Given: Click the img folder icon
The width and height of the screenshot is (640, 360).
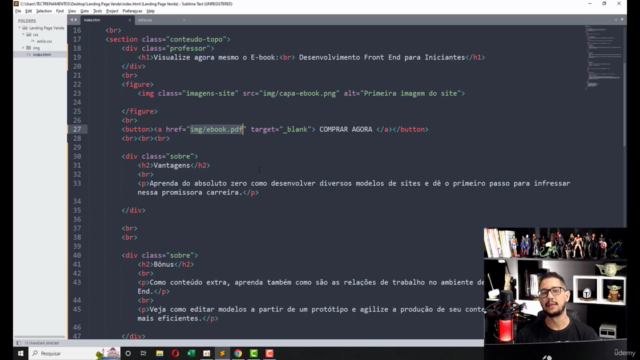Looking at the screenshot, I should tap(29, 48).
